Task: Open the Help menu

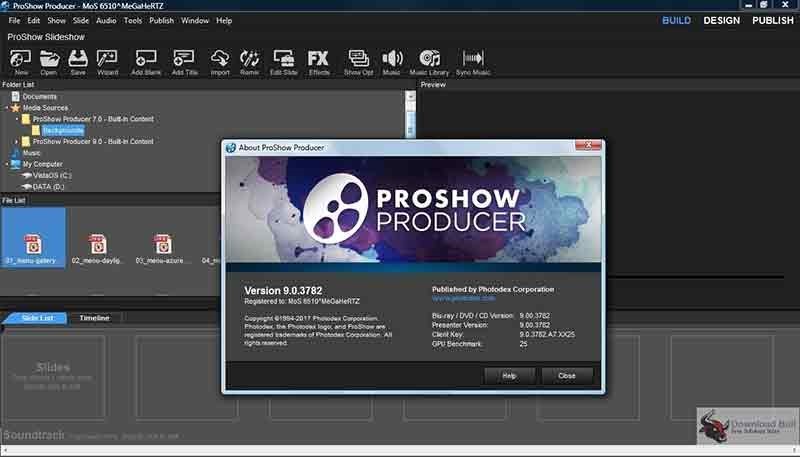Action: click(224, 20)
